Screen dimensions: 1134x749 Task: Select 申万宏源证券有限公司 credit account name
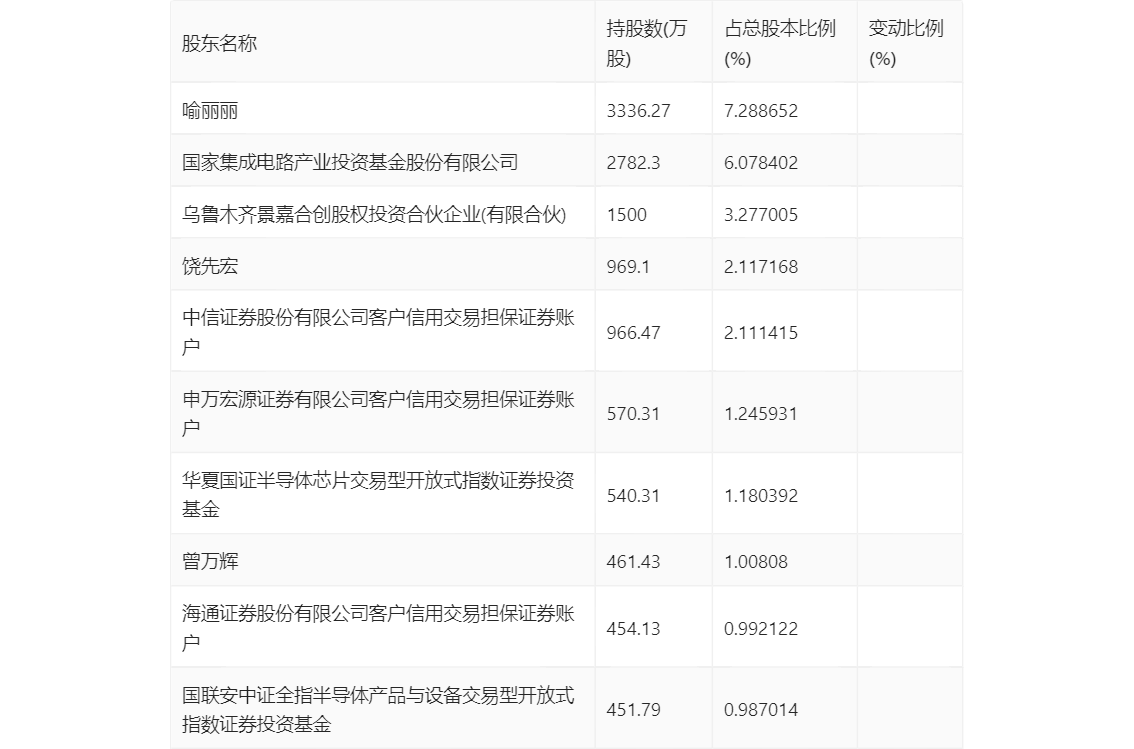pos(378,413)
